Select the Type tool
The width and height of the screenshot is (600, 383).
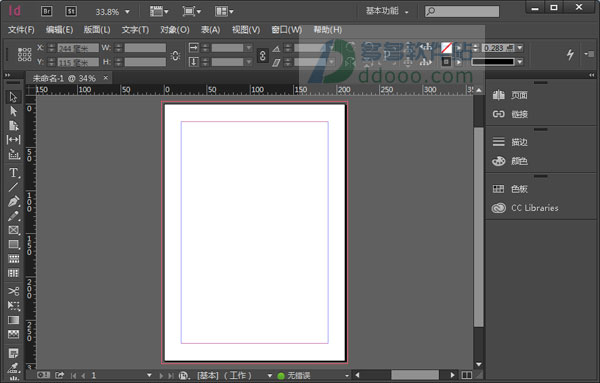(x=13, y=173)
